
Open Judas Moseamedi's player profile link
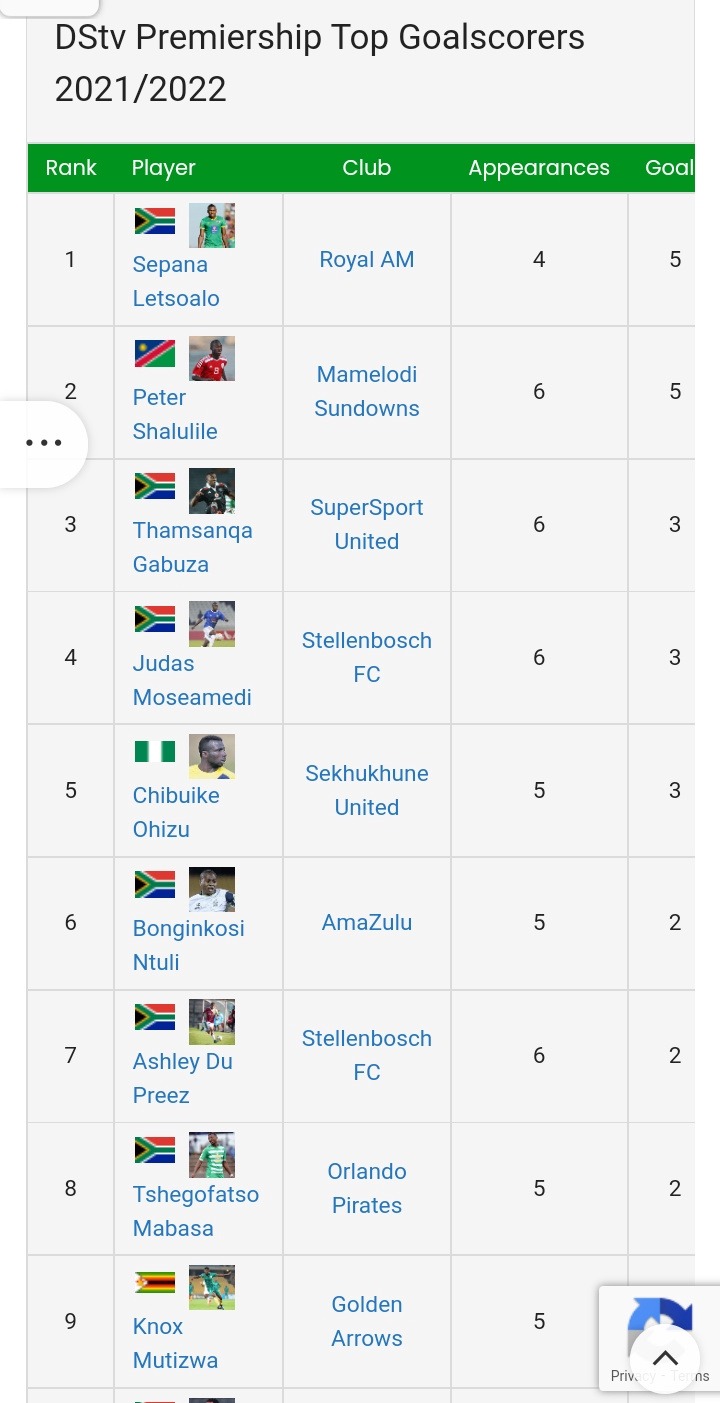click(192, 680)
